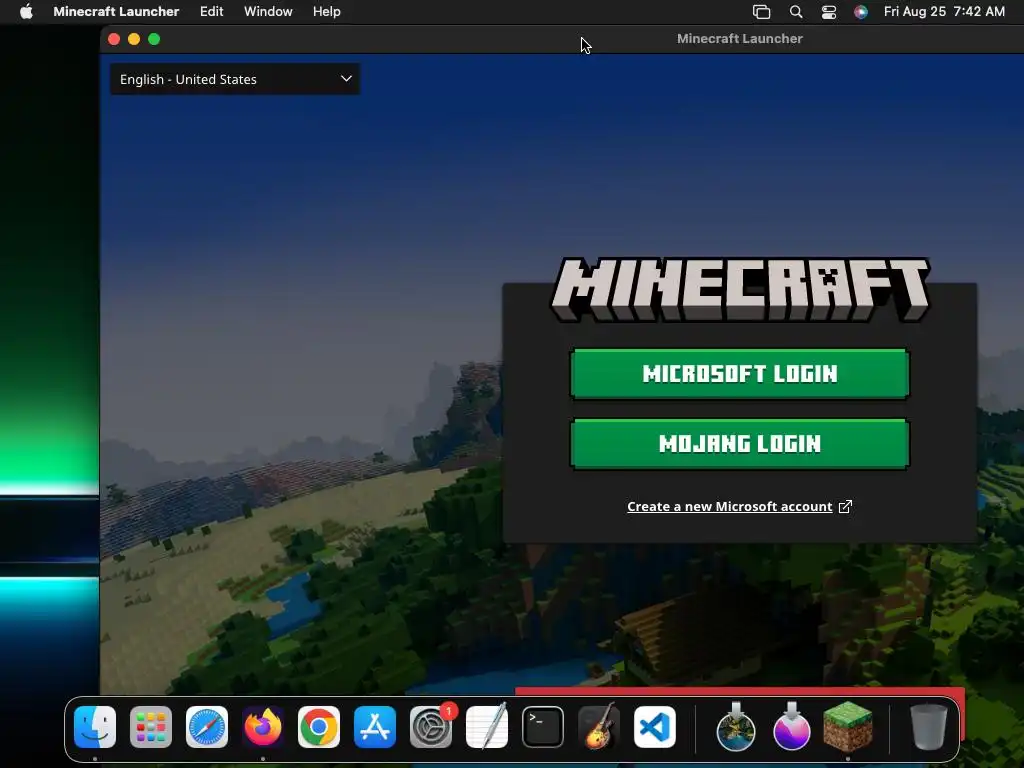Open GarageBand guitar icon in Dock
This screenshot has height=768, width=1024.
[599, 727]
